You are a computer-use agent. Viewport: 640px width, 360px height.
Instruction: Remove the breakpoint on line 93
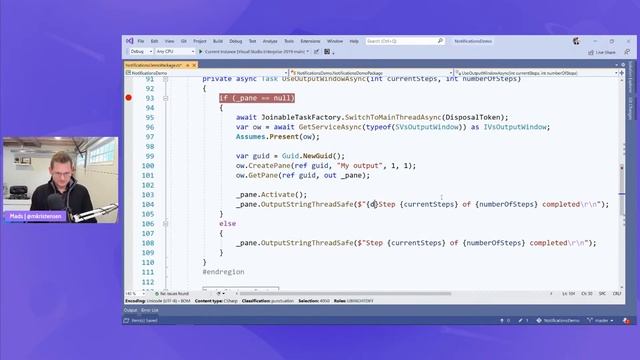(129, 98)
